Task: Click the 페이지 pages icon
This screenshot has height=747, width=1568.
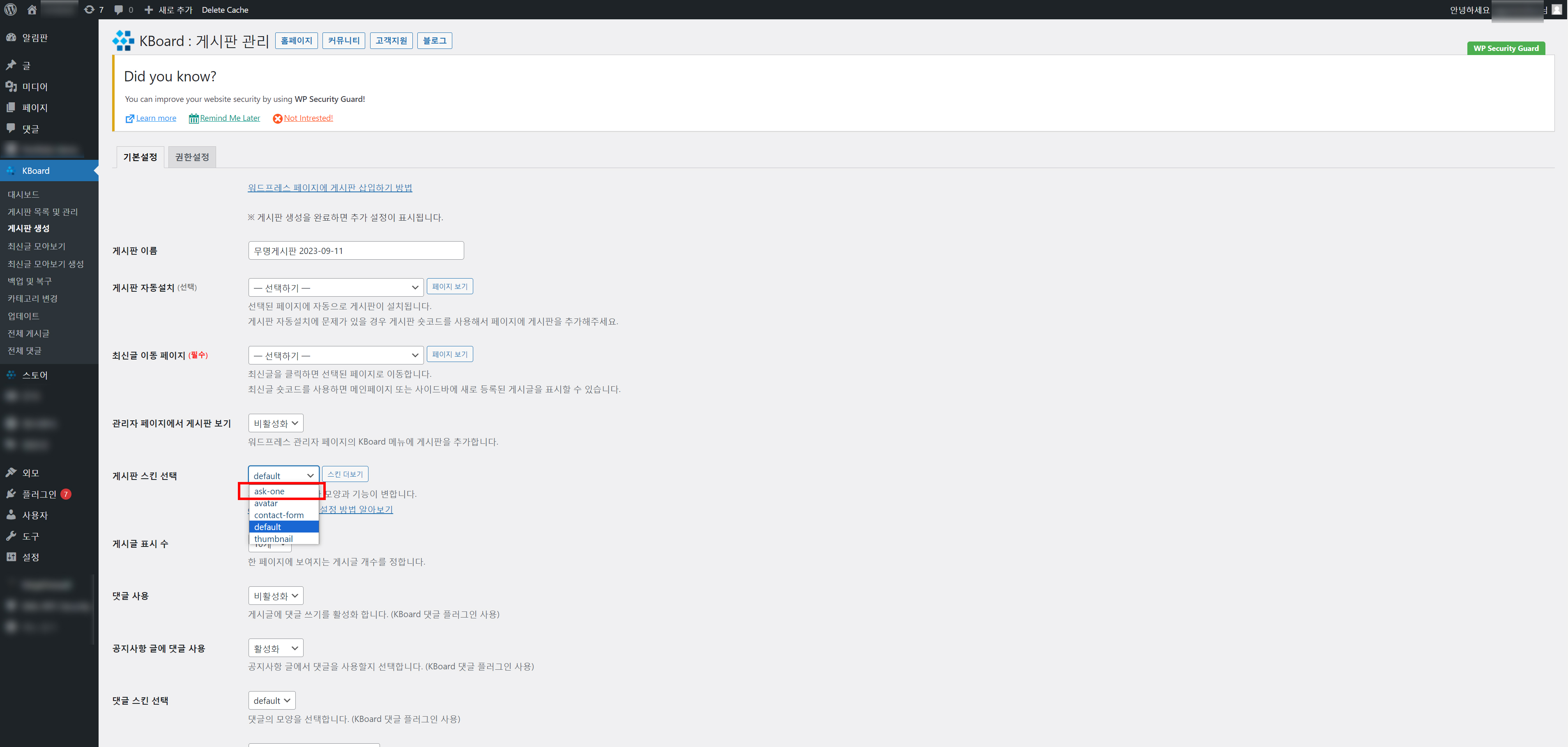Action: coord(11,107)
